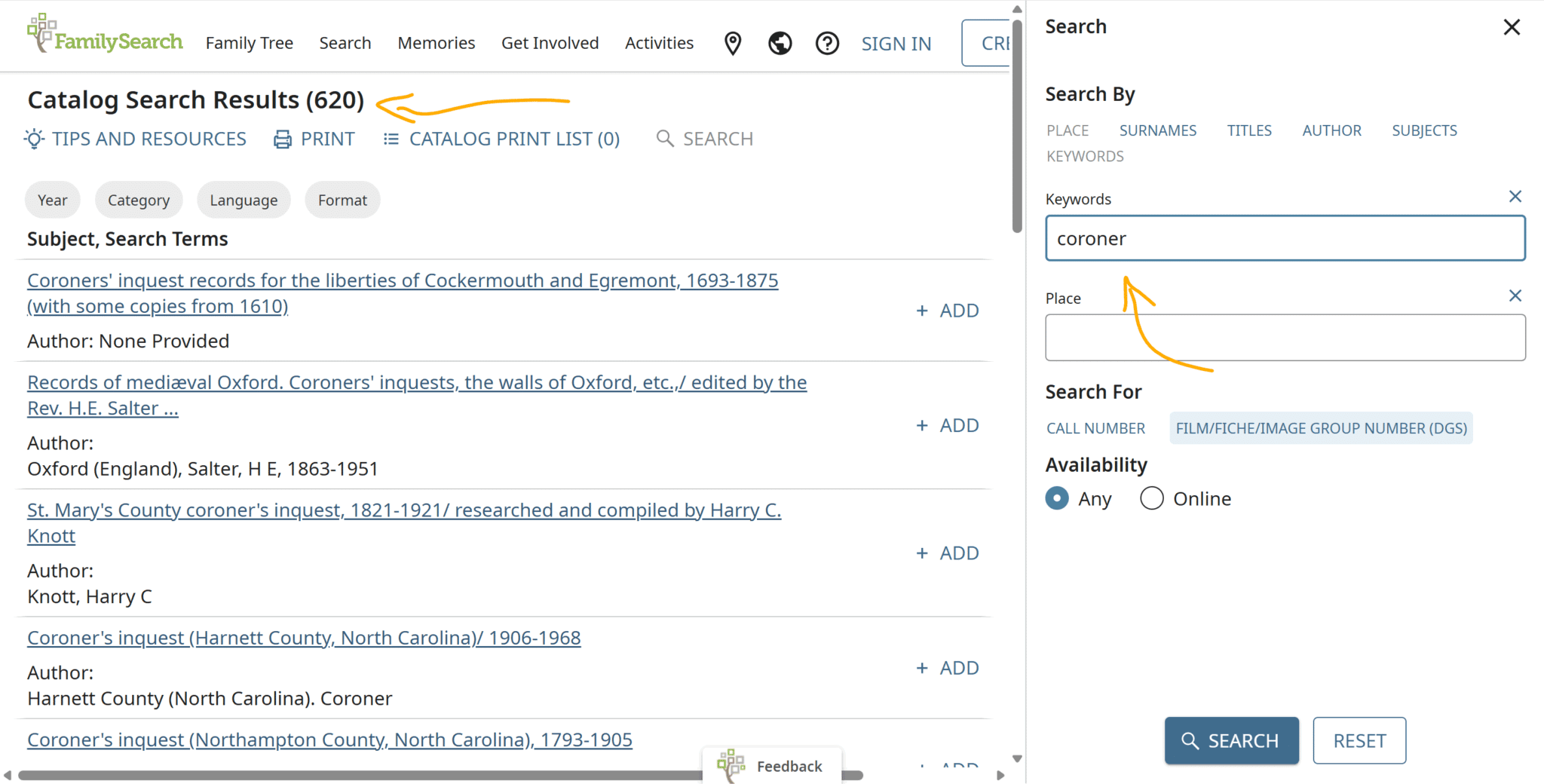
Task: Toggle Film/Fiche/Image Group Number (DGS) option
Action: (1321, 428)
